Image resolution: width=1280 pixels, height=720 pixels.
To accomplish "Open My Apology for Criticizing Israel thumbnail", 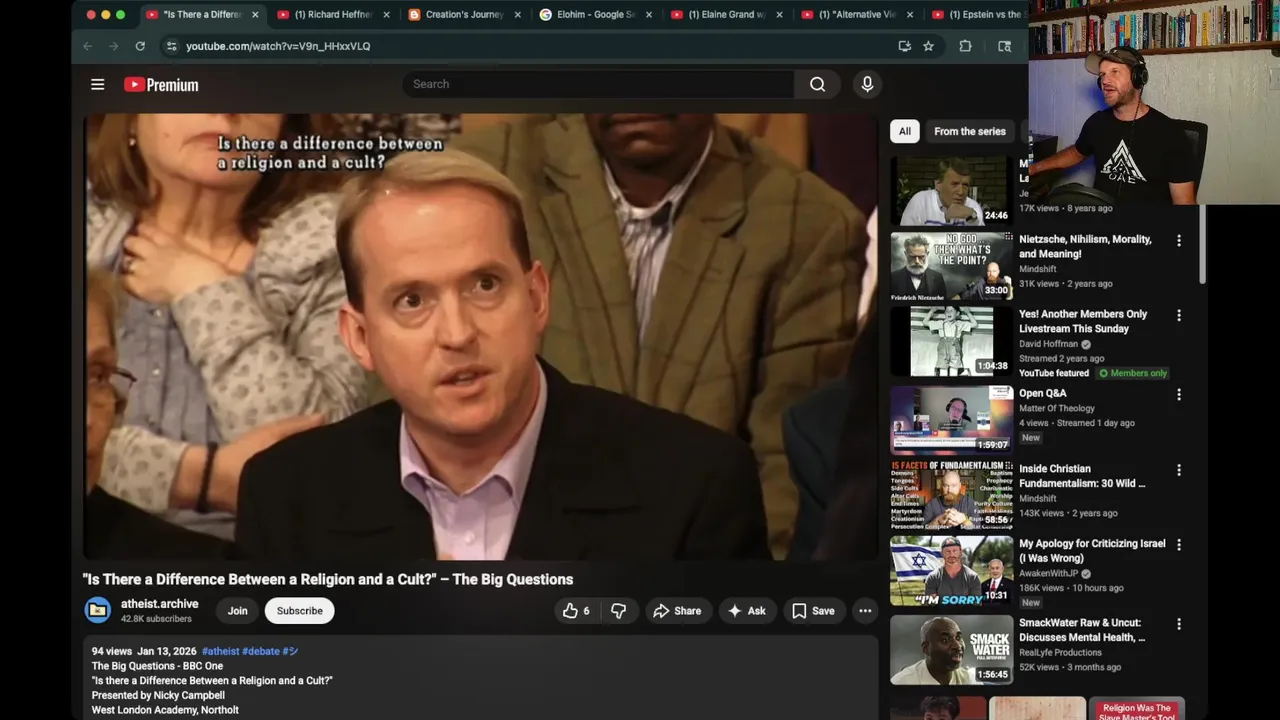I will click(951, 570).
